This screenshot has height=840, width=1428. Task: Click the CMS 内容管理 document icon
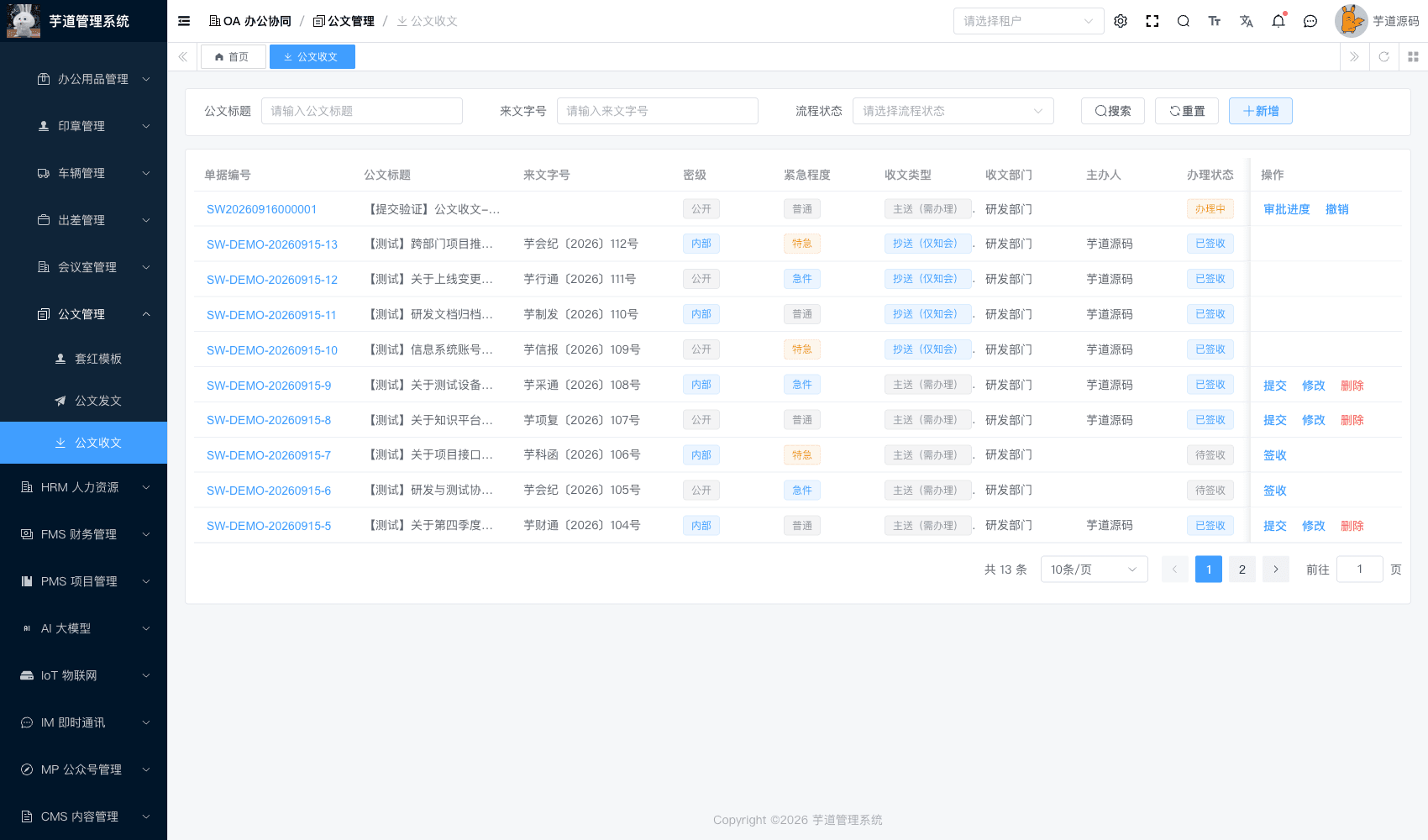27,816
